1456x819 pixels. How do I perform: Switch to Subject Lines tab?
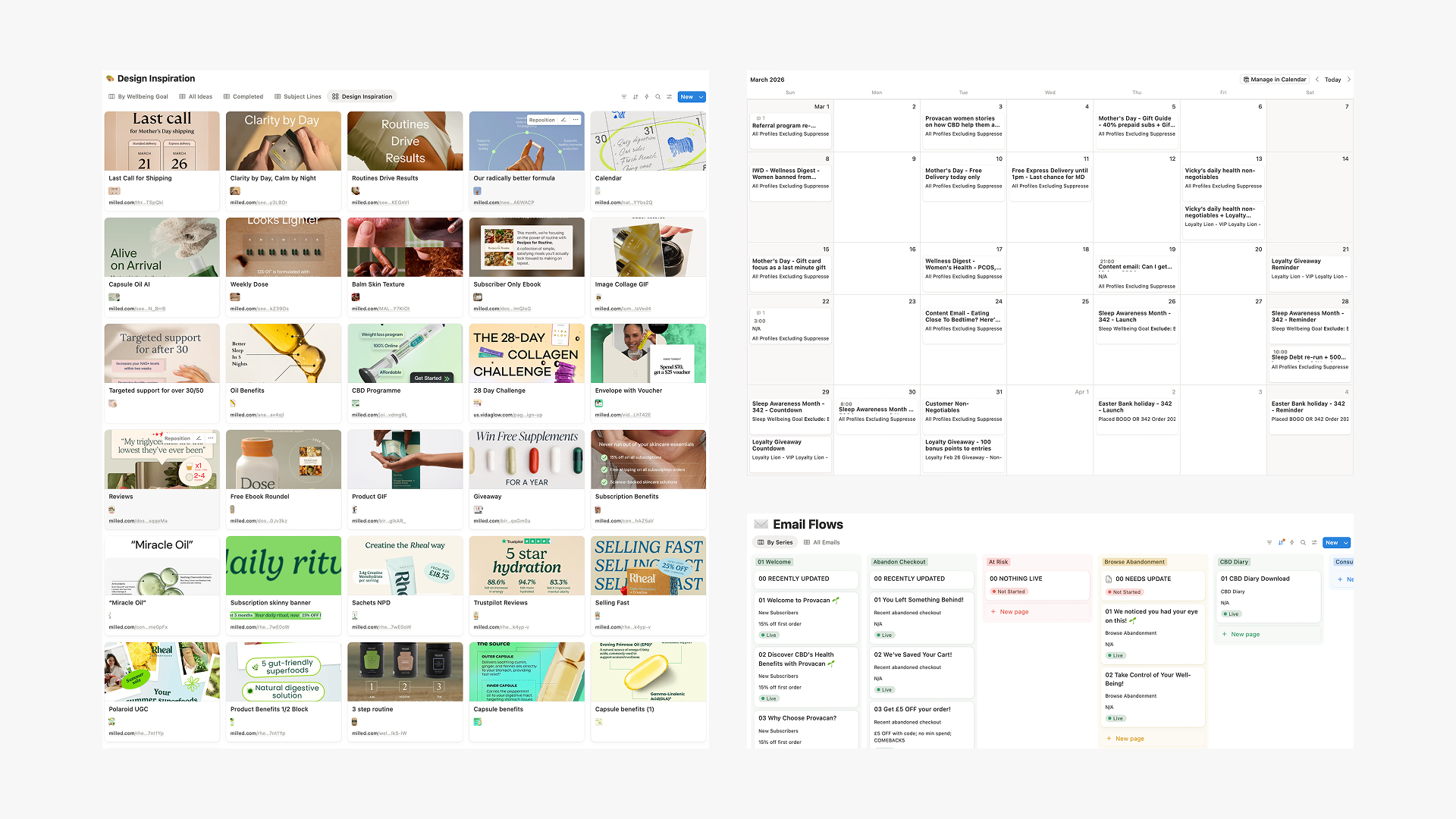pos(297,97)
